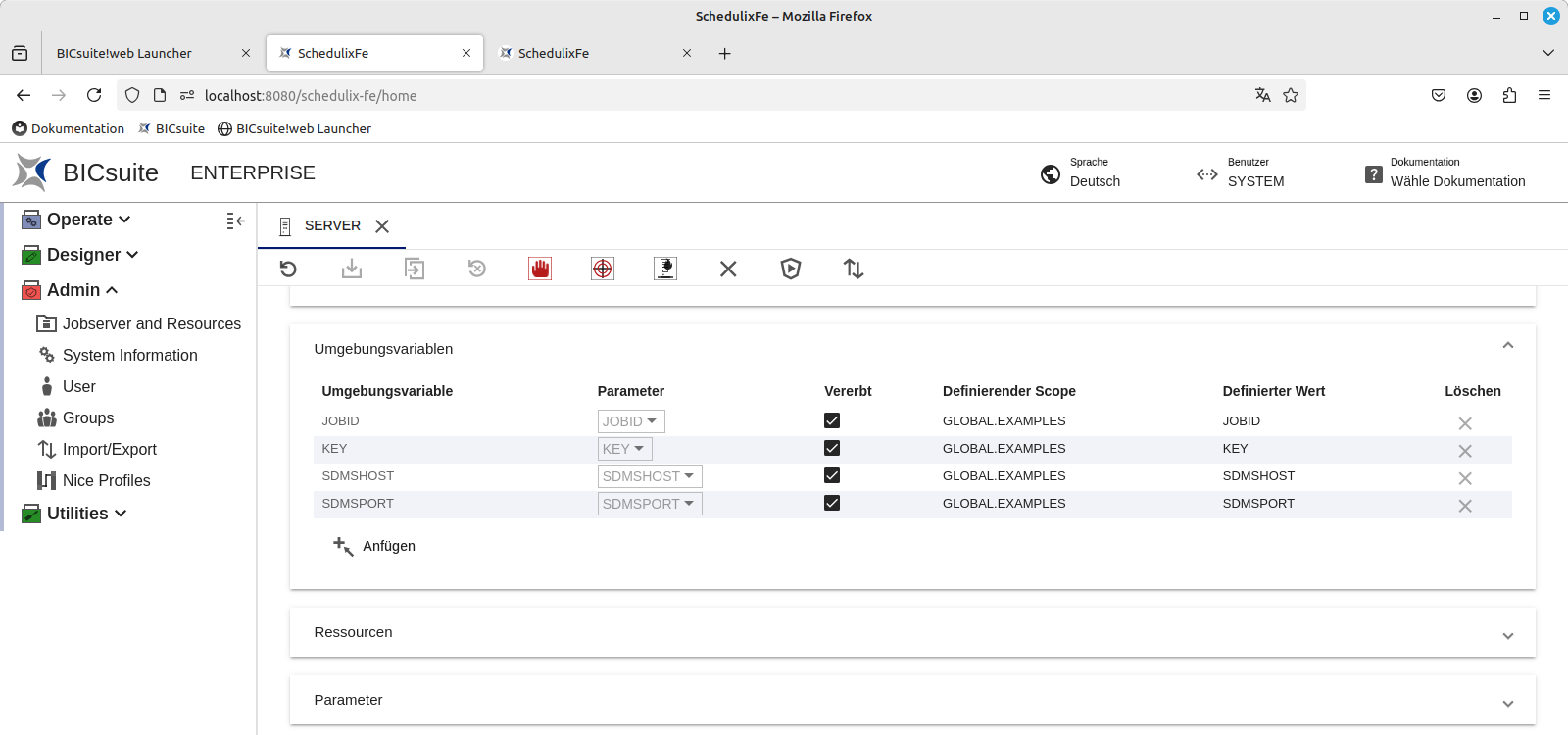Toggle Vererbt checkbox for SDMSPORT
This screenshot has width=1568, height=735.
coord(832,503)
